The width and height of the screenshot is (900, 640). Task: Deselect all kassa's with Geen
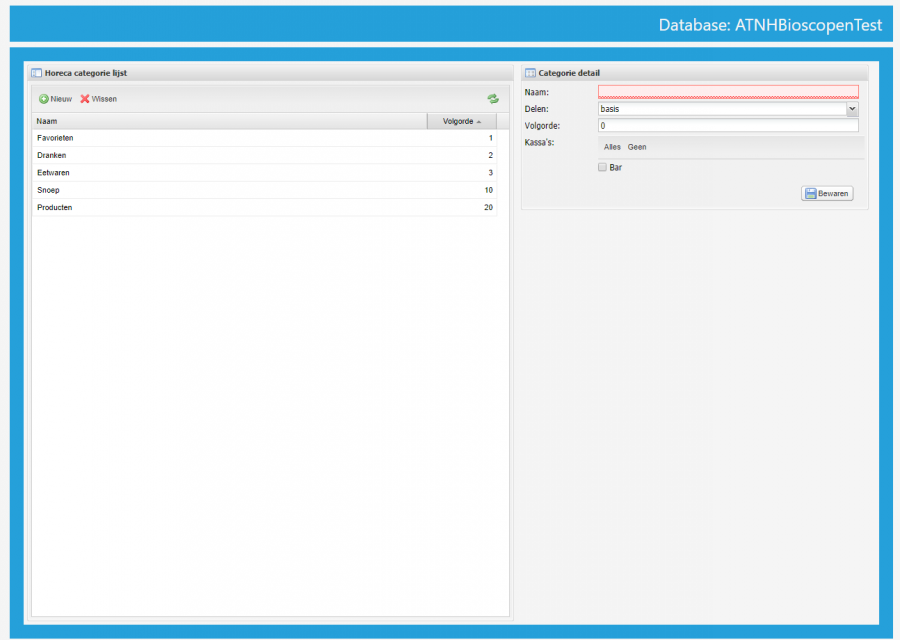coord(637,147)
